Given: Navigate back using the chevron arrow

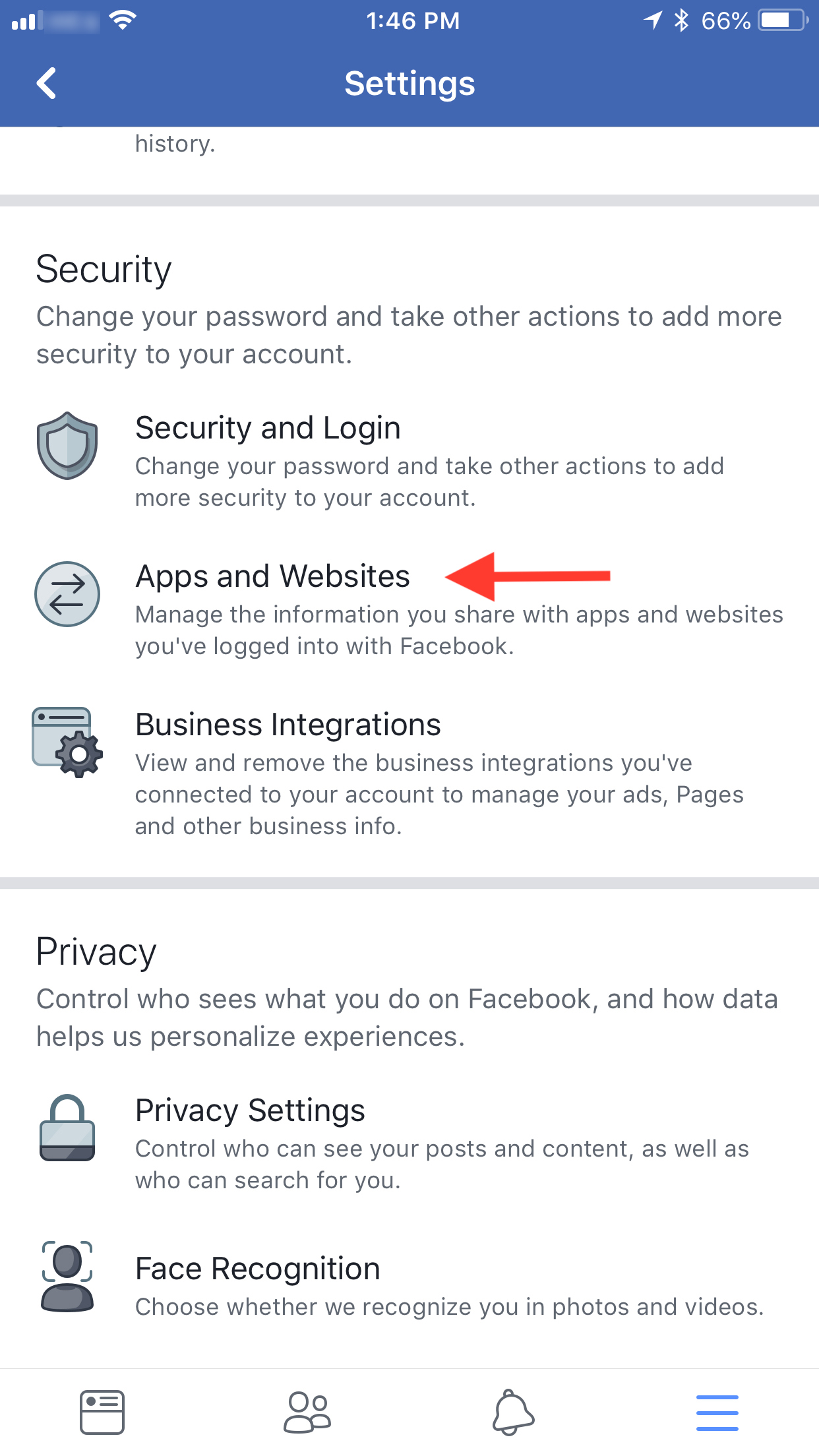Looking at the screenshot, I should point(46,84).
